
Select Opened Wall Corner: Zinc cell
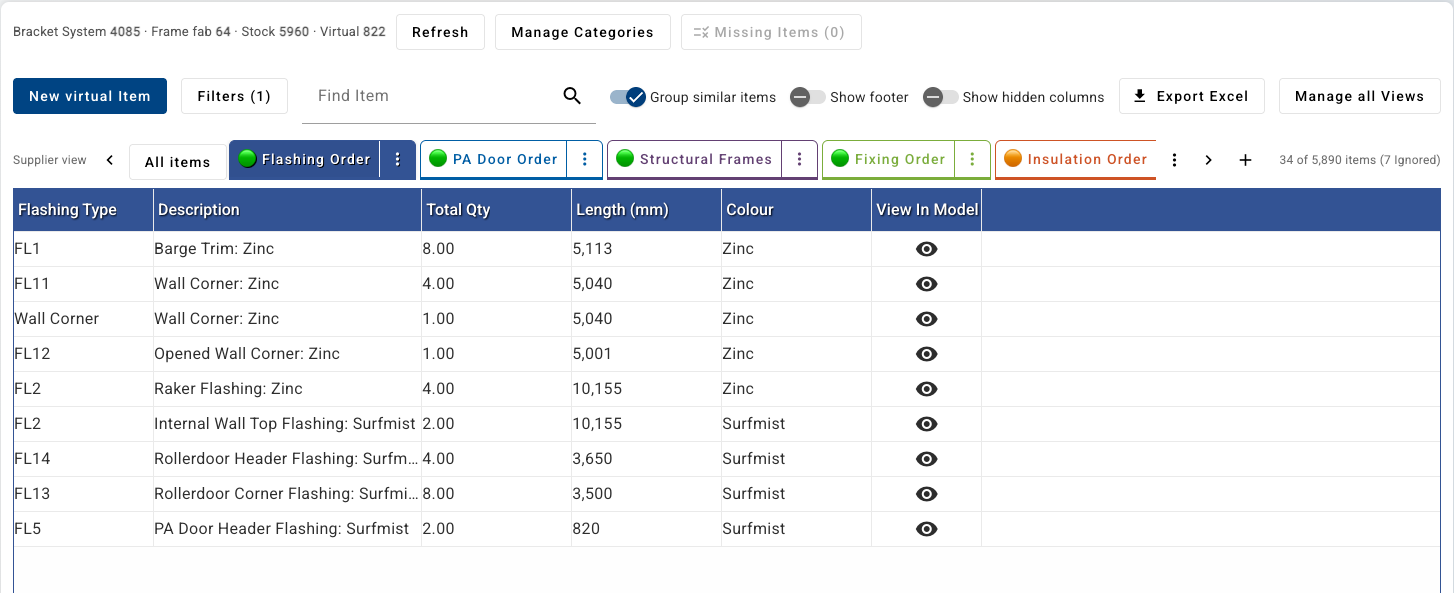pos(287,354)
